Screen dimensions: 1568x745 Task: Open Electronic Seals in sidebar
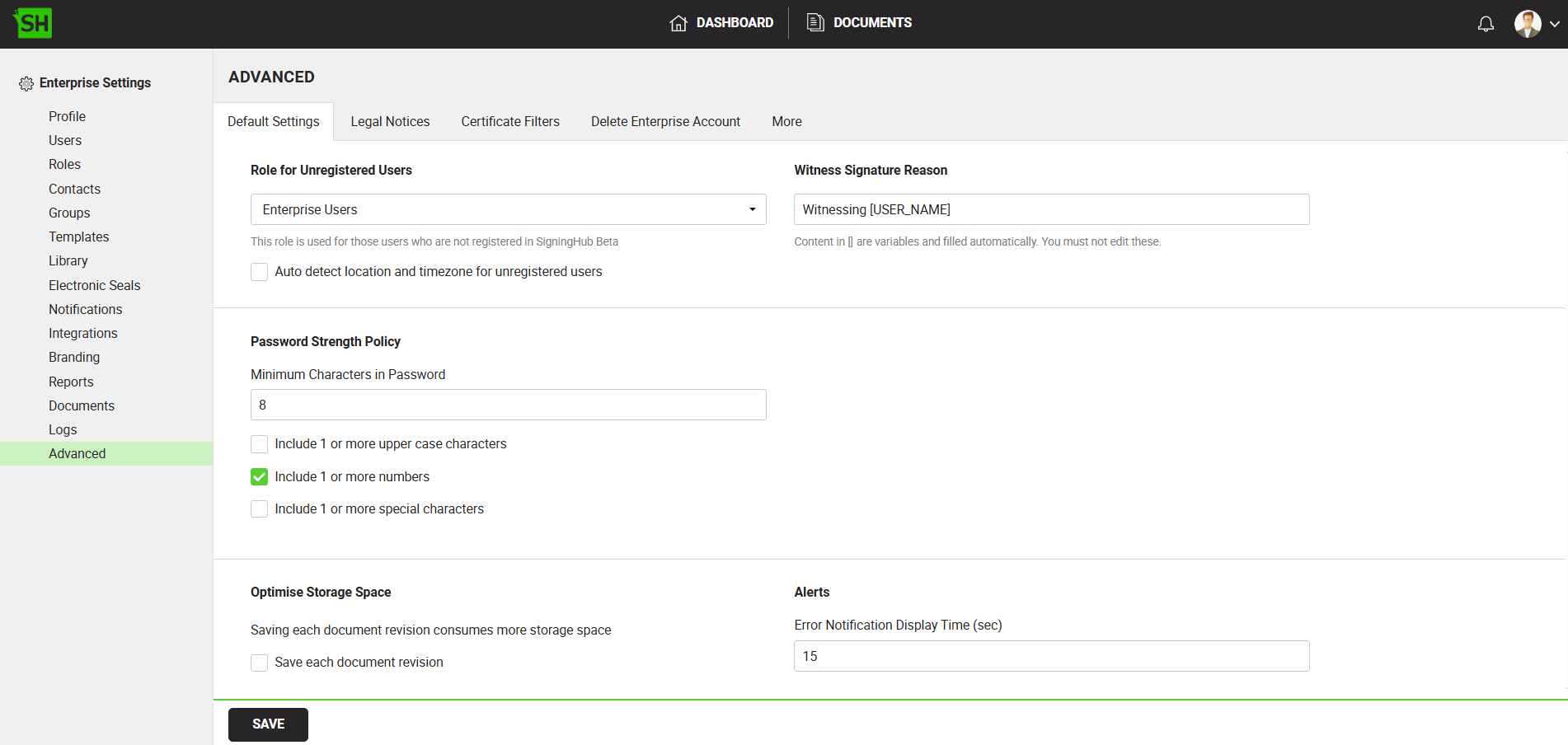(94, 285)
